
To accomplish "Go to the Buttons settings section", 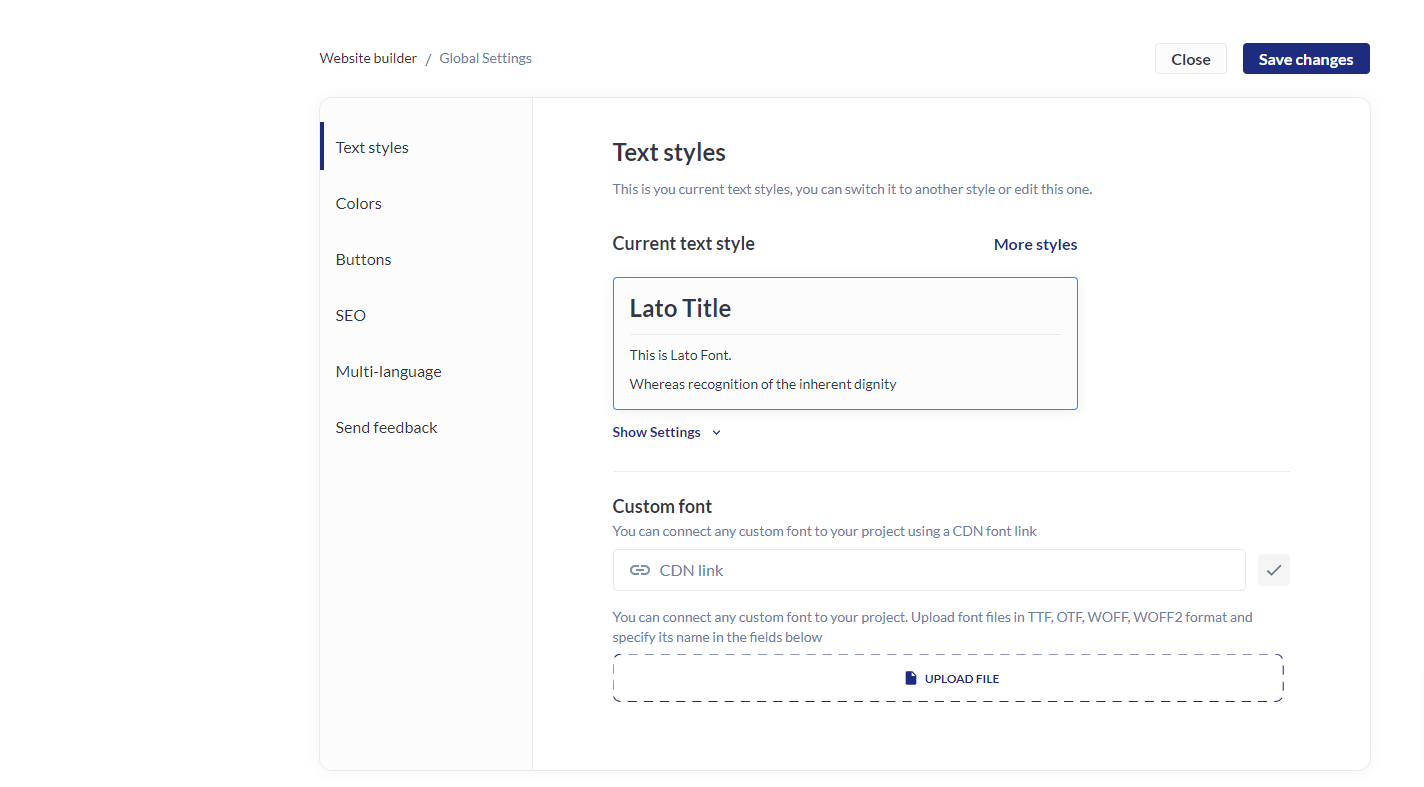I will click(x=363, y=259).
